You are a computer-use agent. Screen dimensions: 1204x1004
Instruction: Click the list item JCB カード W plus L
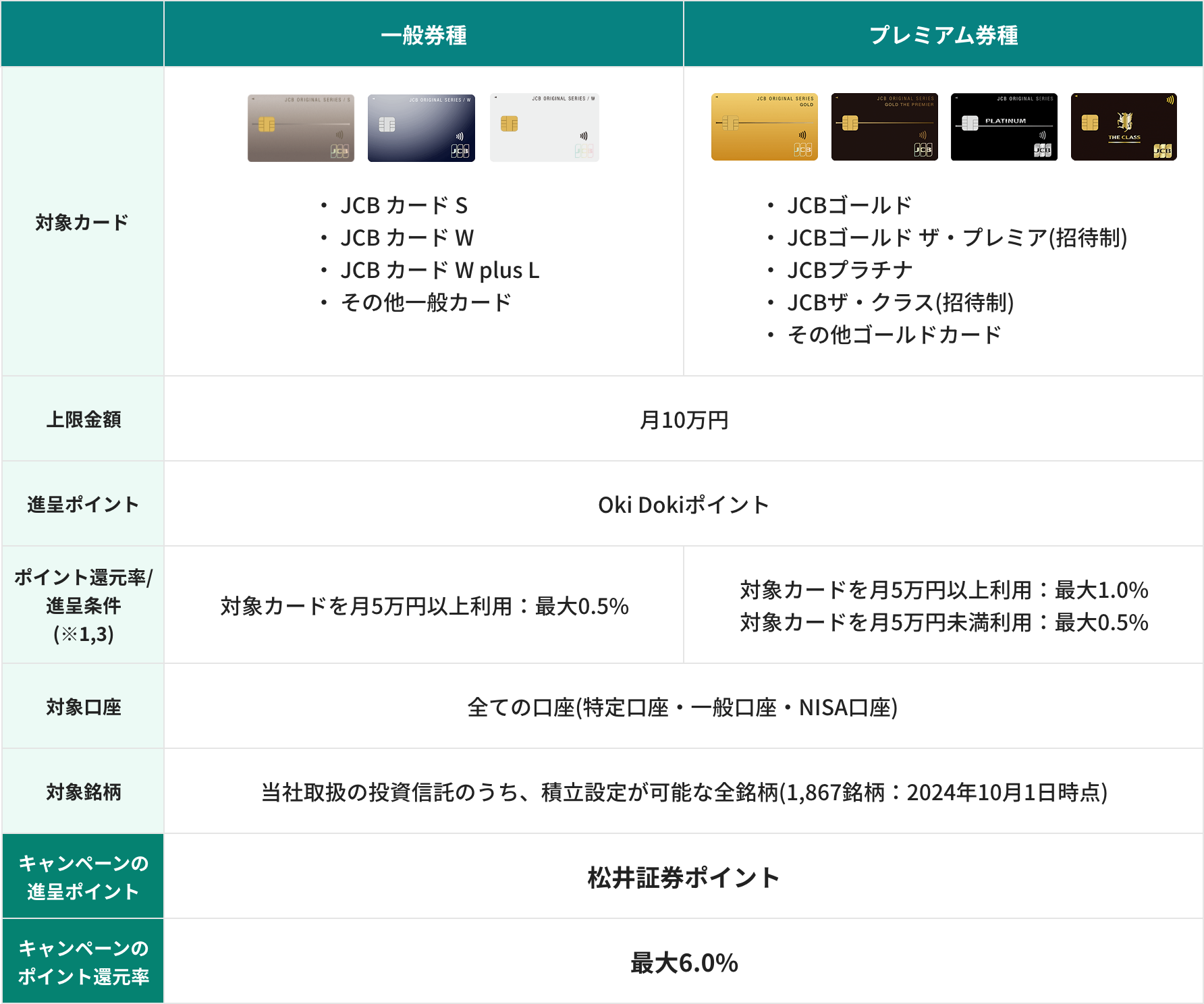(439, 270)
